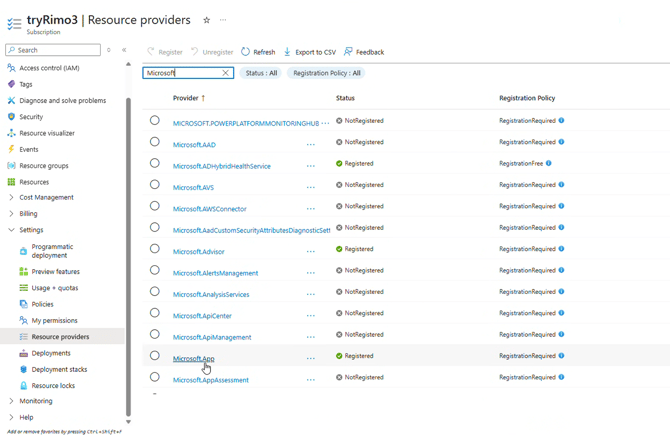Open Diagnose and solve problems
Viewport: 670px width, 435px height.
pyautogui.click(x=62, y=100)
